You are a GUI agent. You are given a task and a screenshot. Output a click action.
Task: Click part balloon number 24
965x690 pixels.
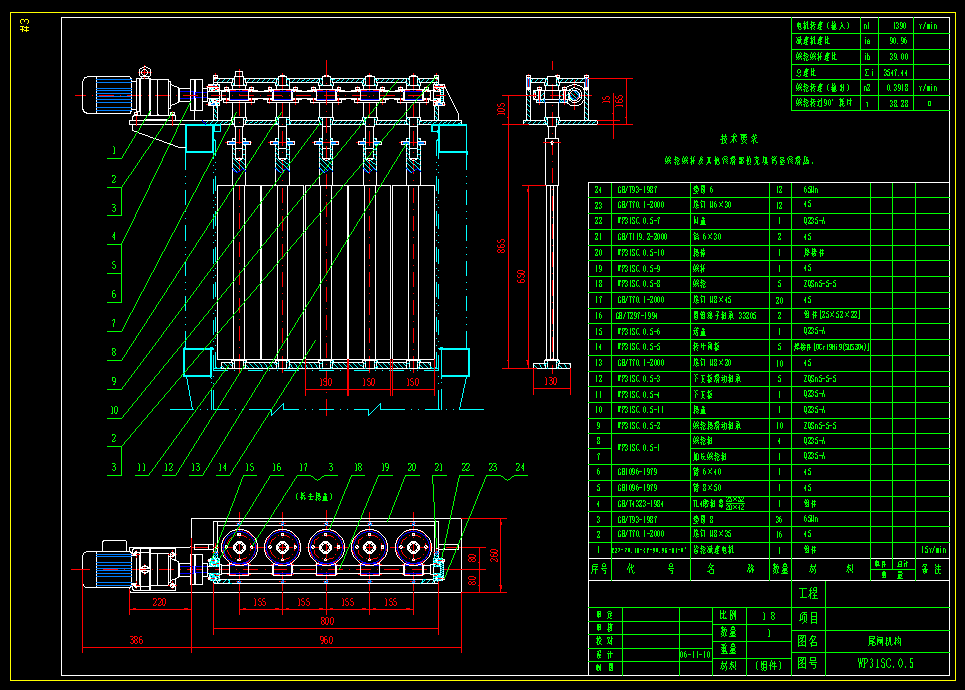pos(520,468)
